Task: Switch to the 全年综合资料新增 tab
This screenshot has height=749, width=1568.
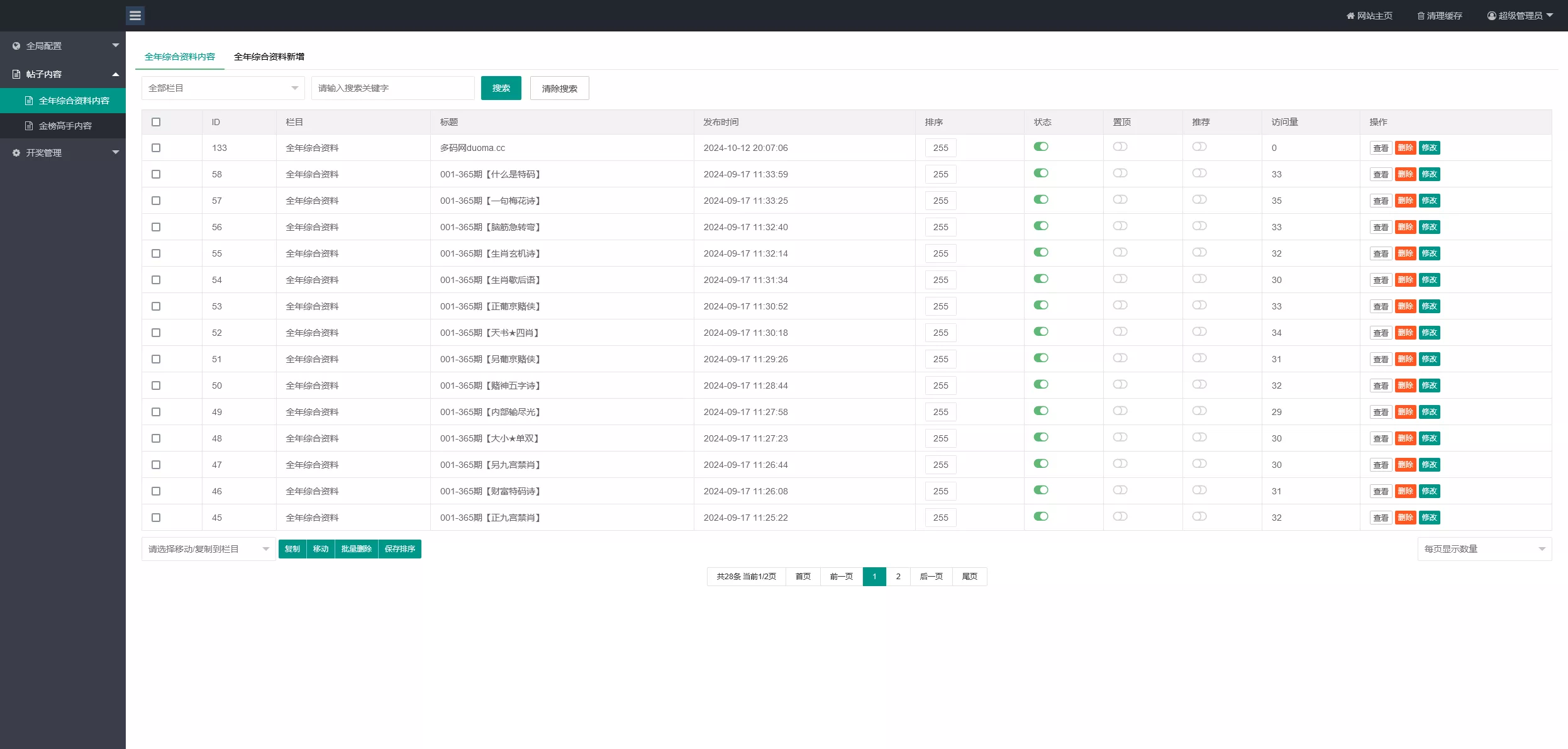Action: [269, 57]
